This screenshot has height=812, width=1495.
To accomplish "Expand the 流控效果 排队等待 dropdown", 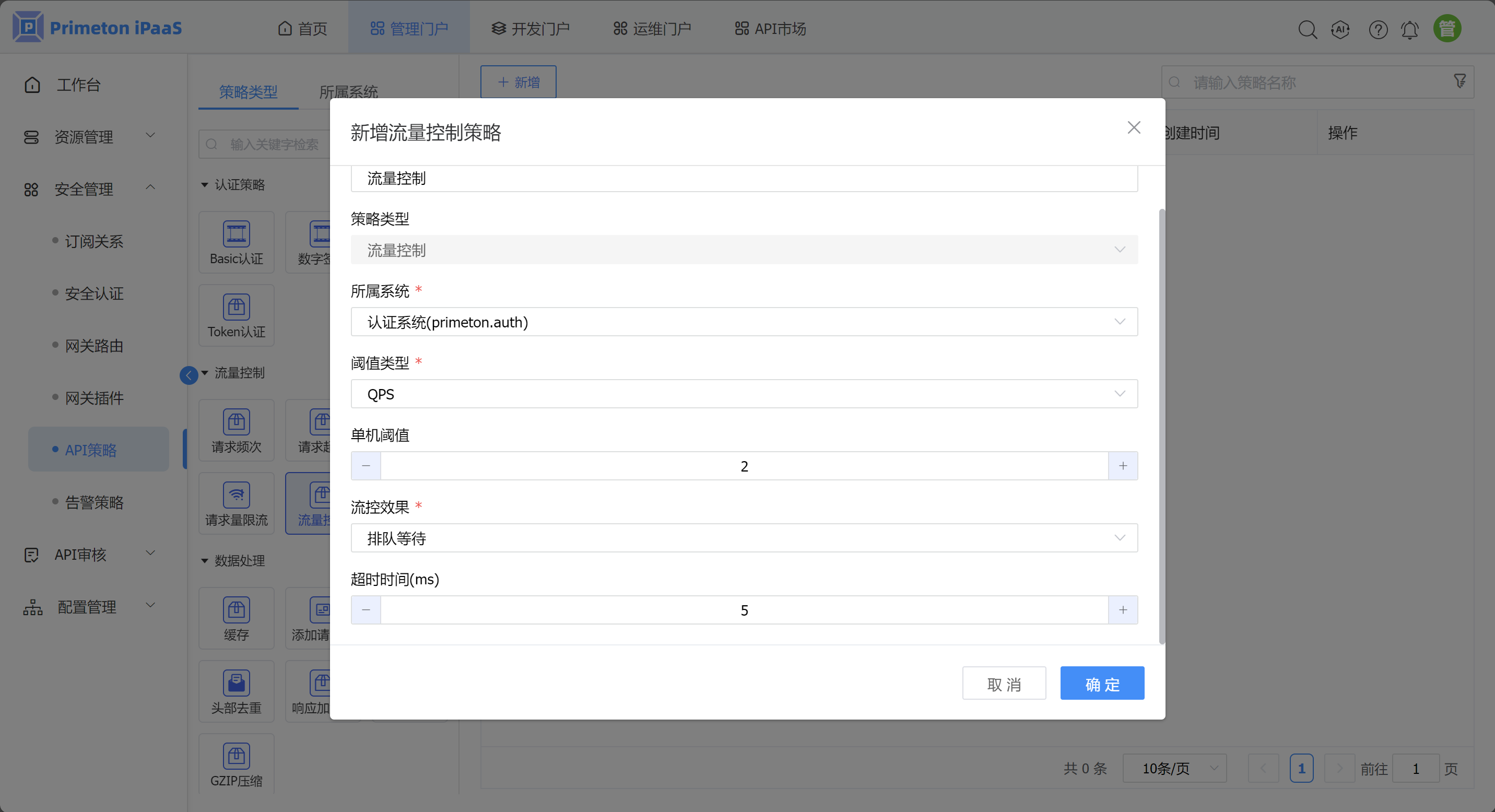I will [x=744, y=537].
